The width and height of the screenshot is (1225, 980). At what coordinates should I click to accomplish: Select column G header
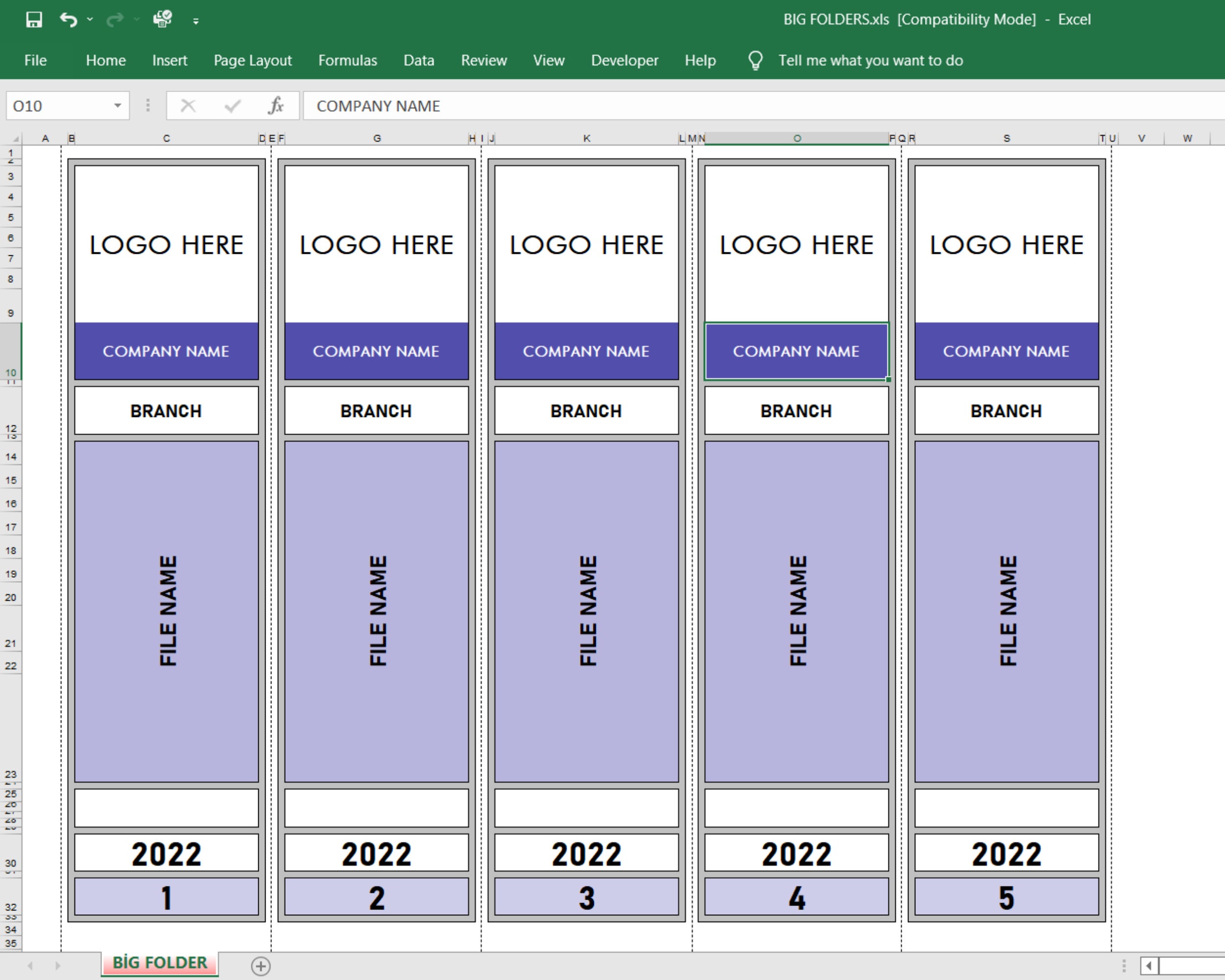[x=377, y=139]
